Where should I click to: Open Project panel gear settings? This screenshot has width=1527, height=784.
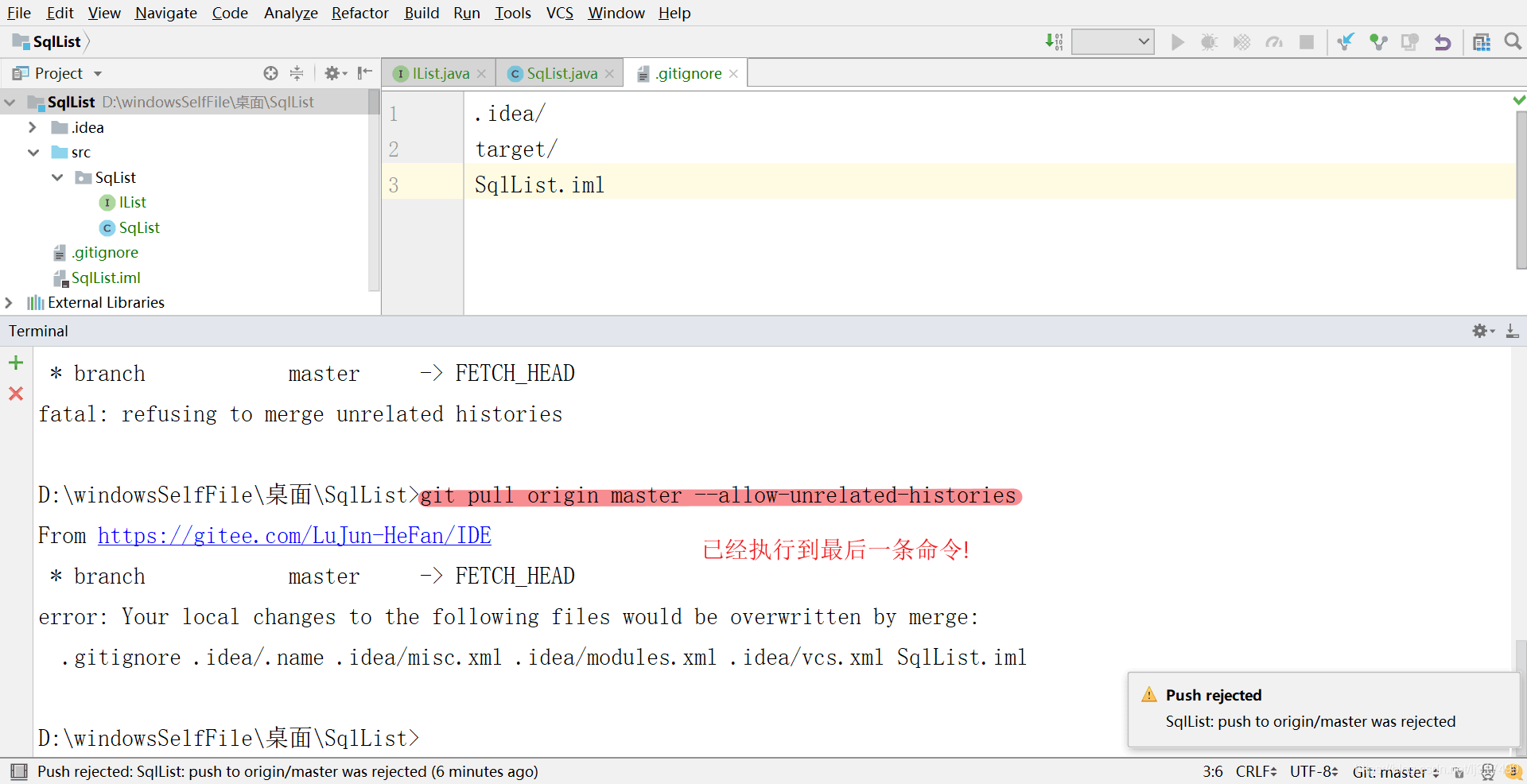pos(336,73)
